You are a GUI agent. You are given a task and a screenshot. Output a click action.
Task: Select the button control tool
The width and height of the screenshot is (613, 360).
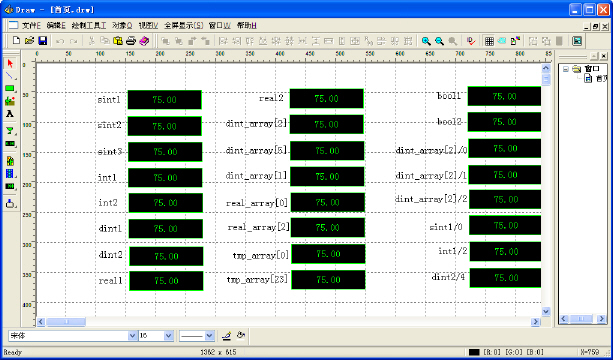(10, 203)
